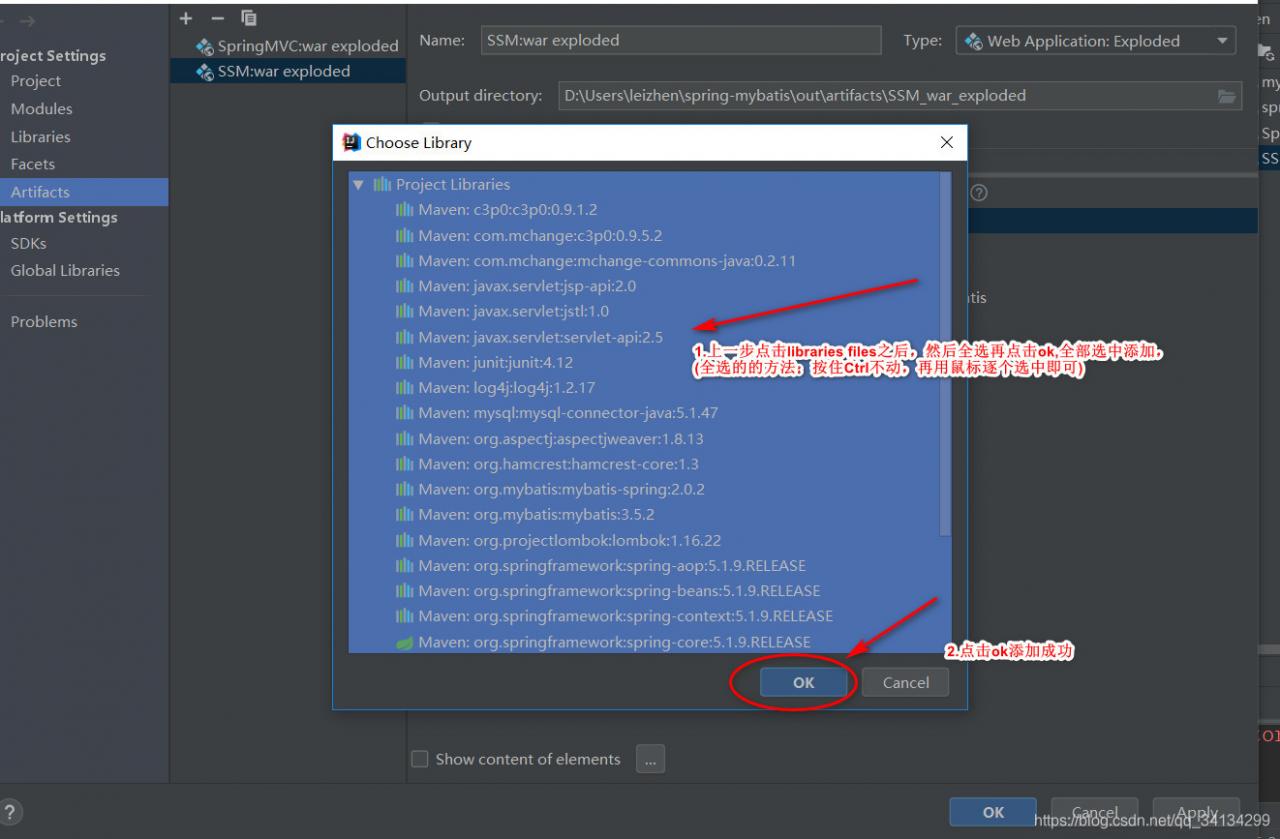Select Maven: spring-core:5.1.9.RELEASE library
Image resolution: width=1280 pixels, height=839 pixels.
[645, 641]
